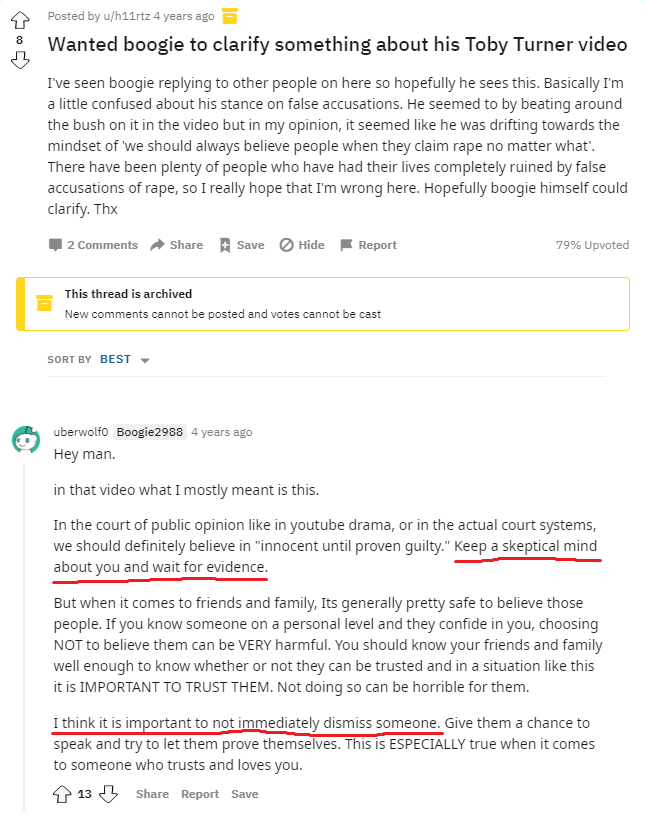The width and height of the screenshot is (645, 822).
Task: Click the Boogie2988 user flair
Action: click(x=150, y=432)
